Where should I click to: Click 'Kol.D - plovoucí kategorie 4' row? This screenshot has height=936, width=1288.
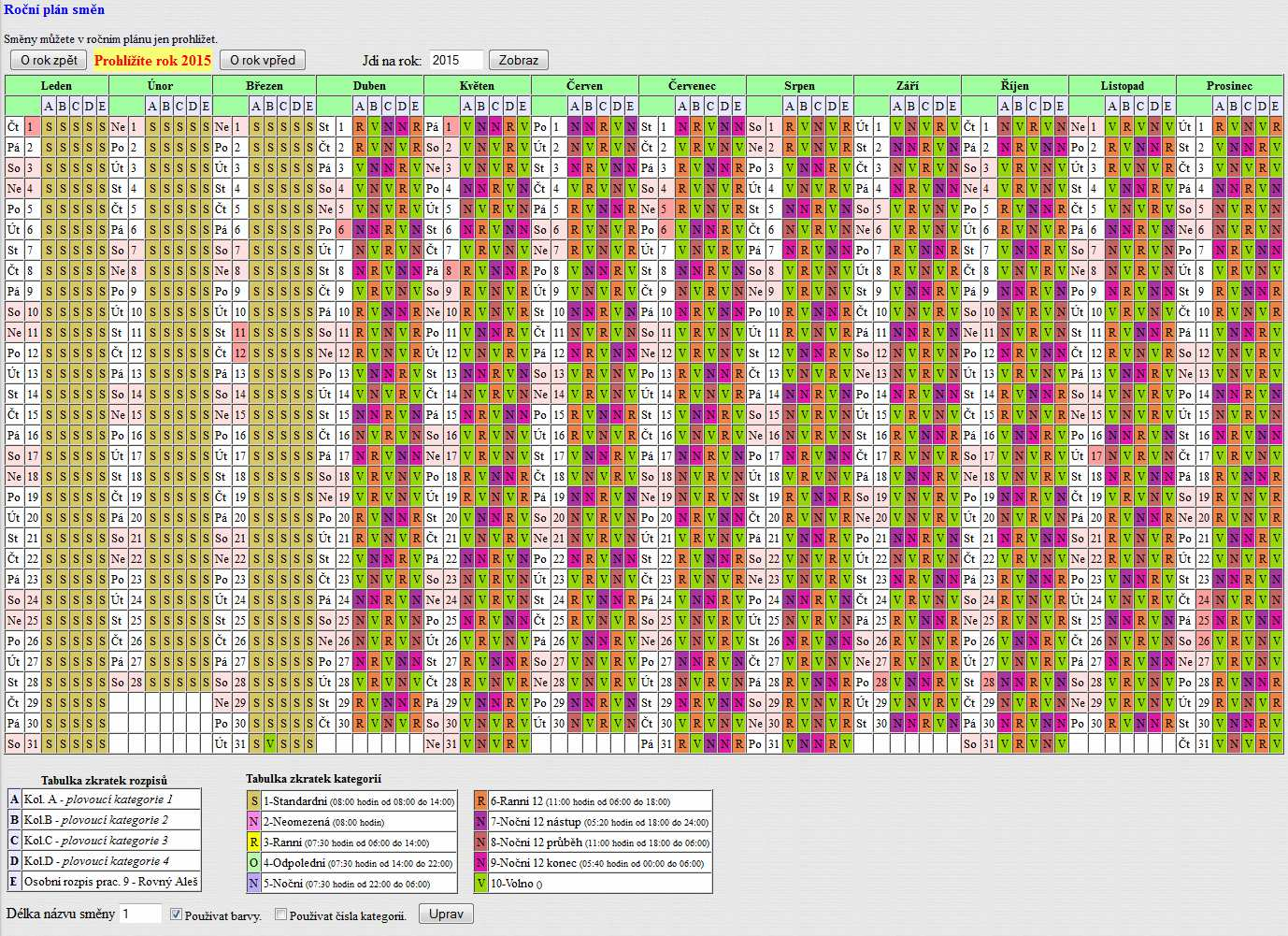click(104, 861)
